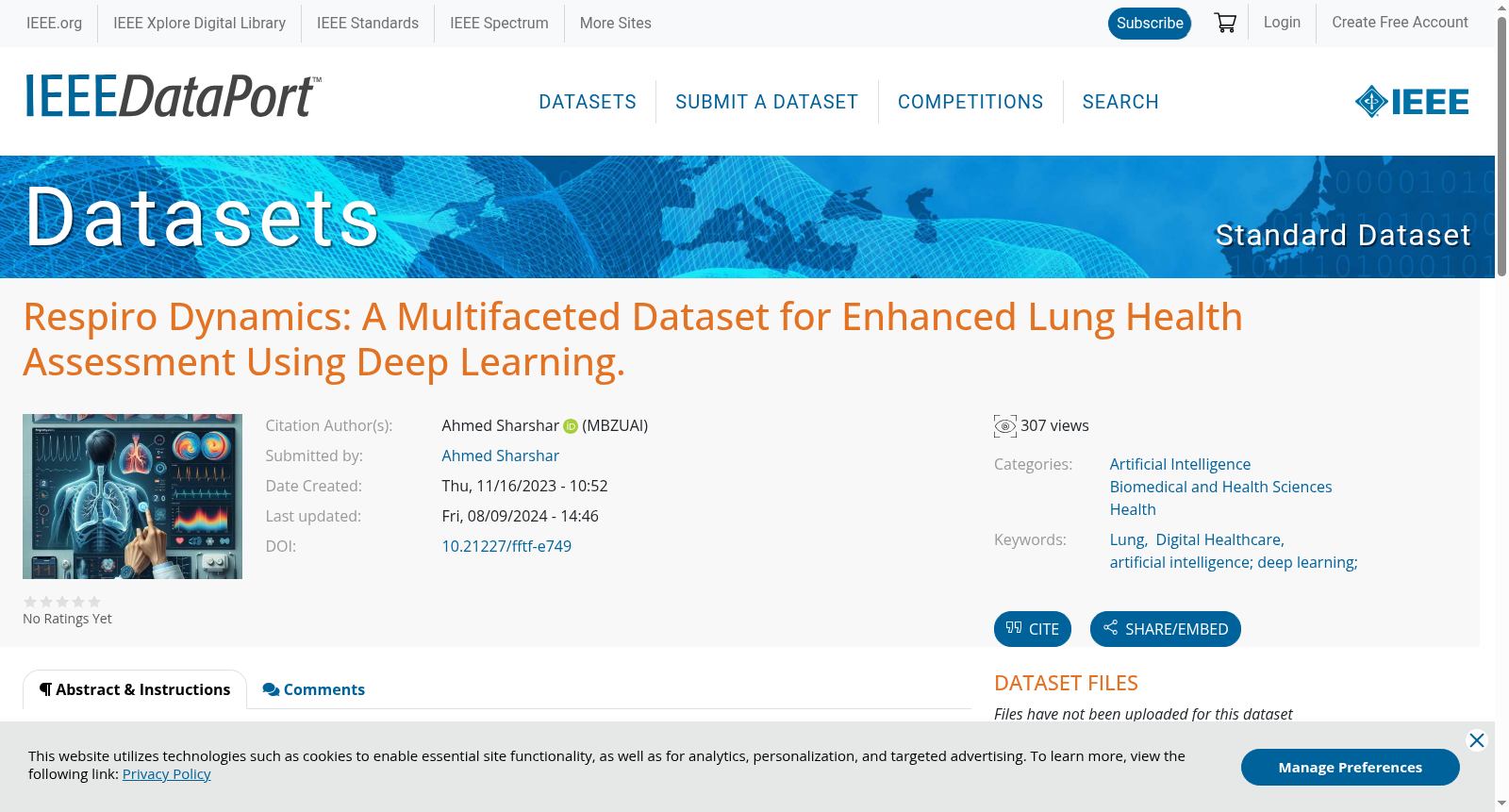1509x812 pixels.
Task: Open SUBMIT A DATASET menu item
Action: point(767,102)
